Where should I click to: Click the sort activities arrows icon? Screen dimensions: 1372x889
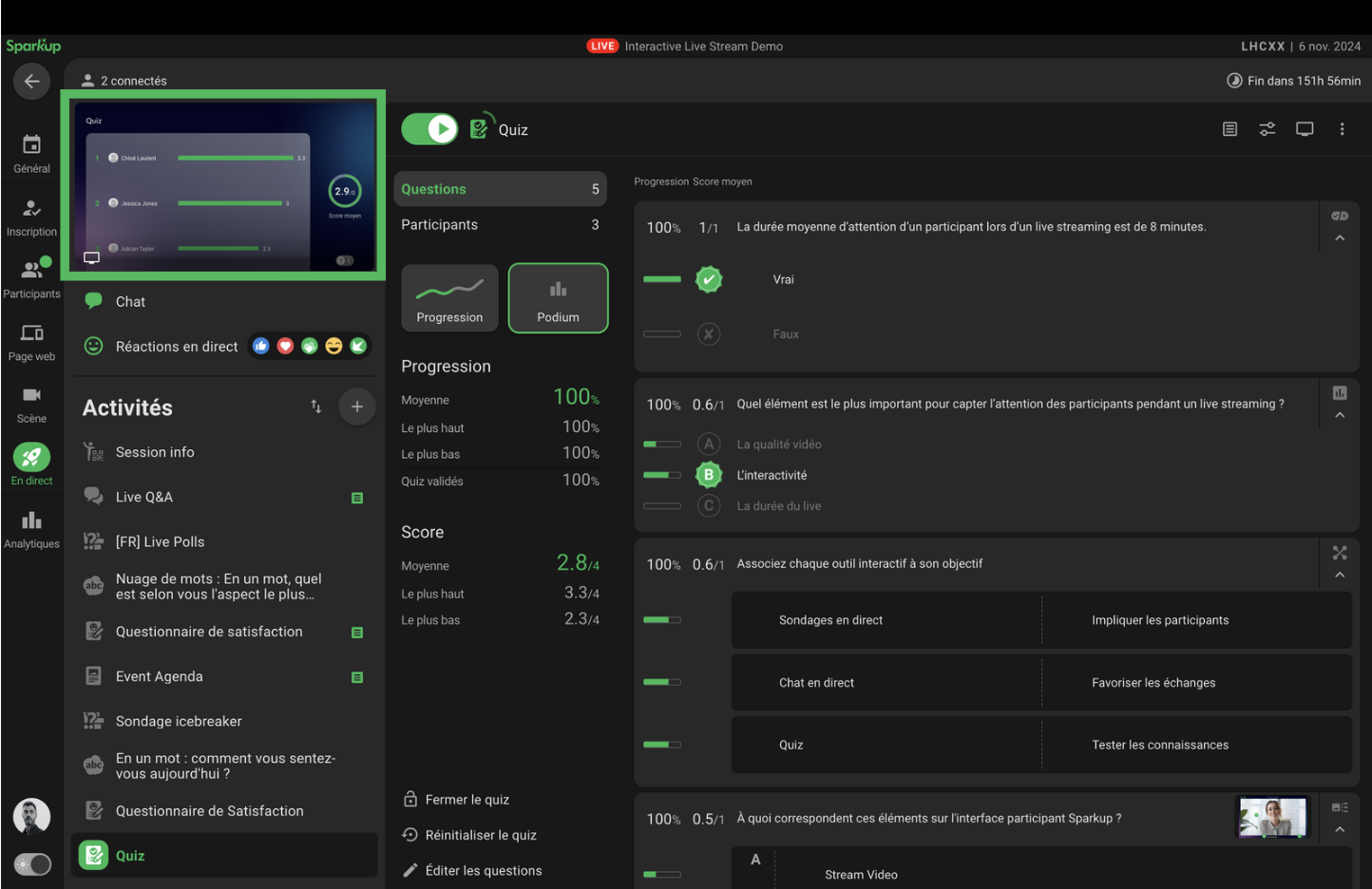(315, 407)
